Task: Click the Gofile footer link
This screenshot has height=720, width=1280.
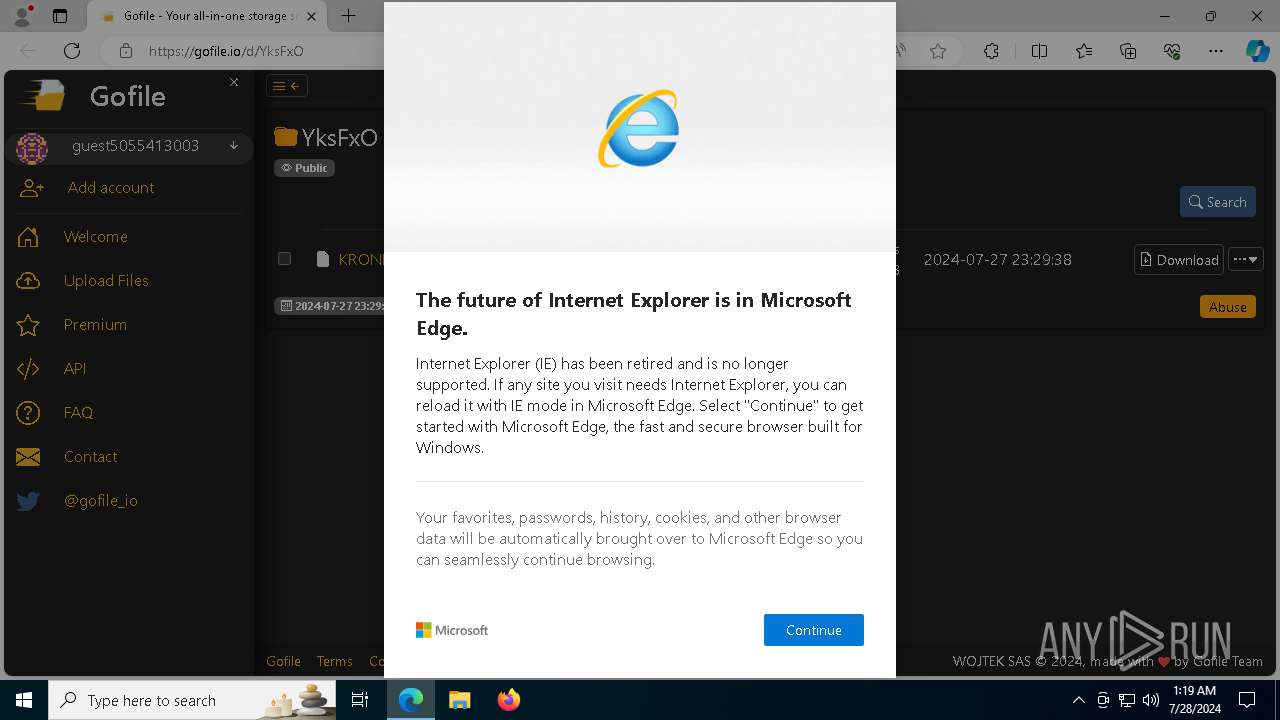Action: tap(283, 661)
